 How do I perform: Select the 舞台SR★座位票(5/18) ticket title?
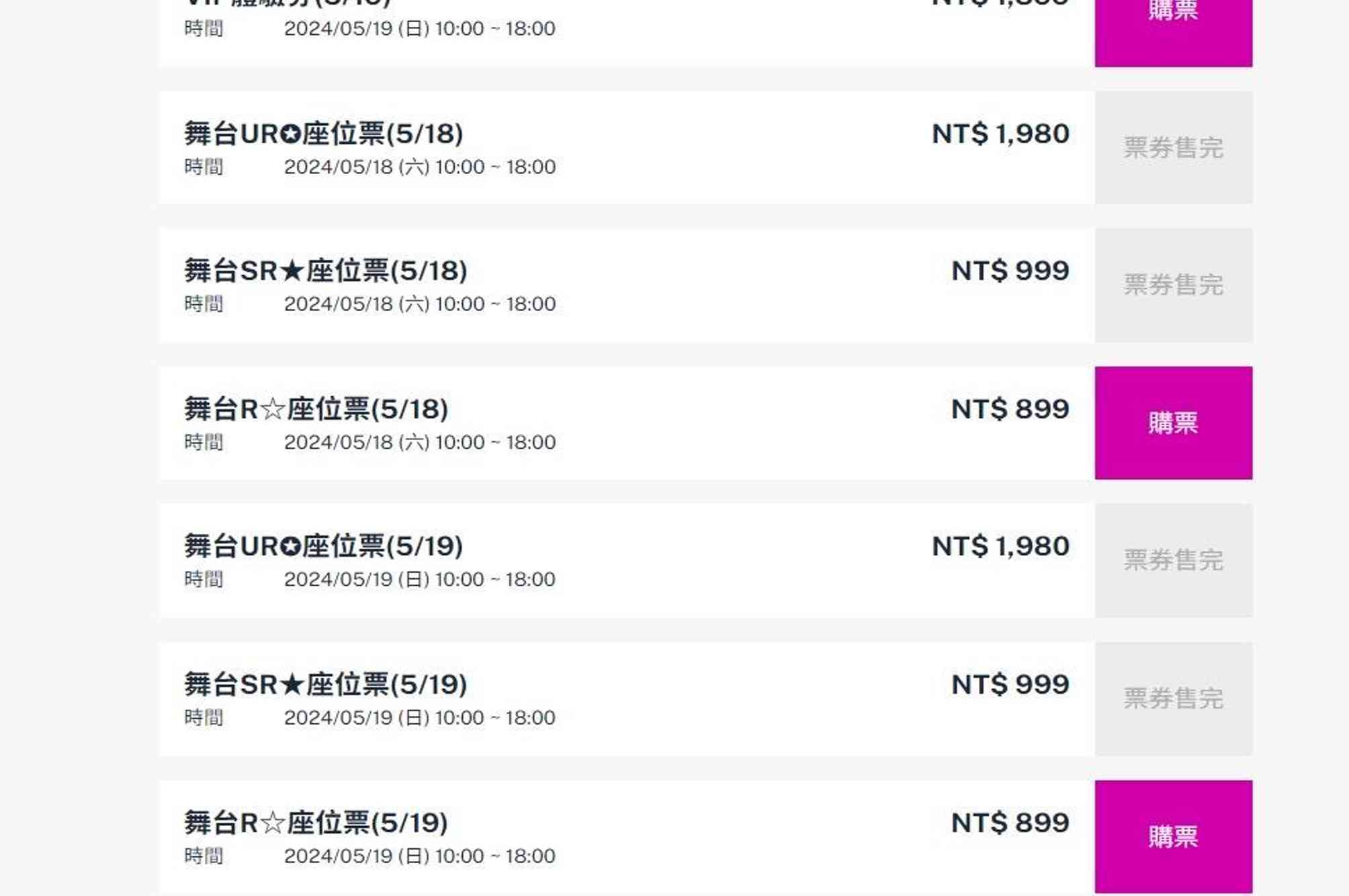[x=326, y=271]
